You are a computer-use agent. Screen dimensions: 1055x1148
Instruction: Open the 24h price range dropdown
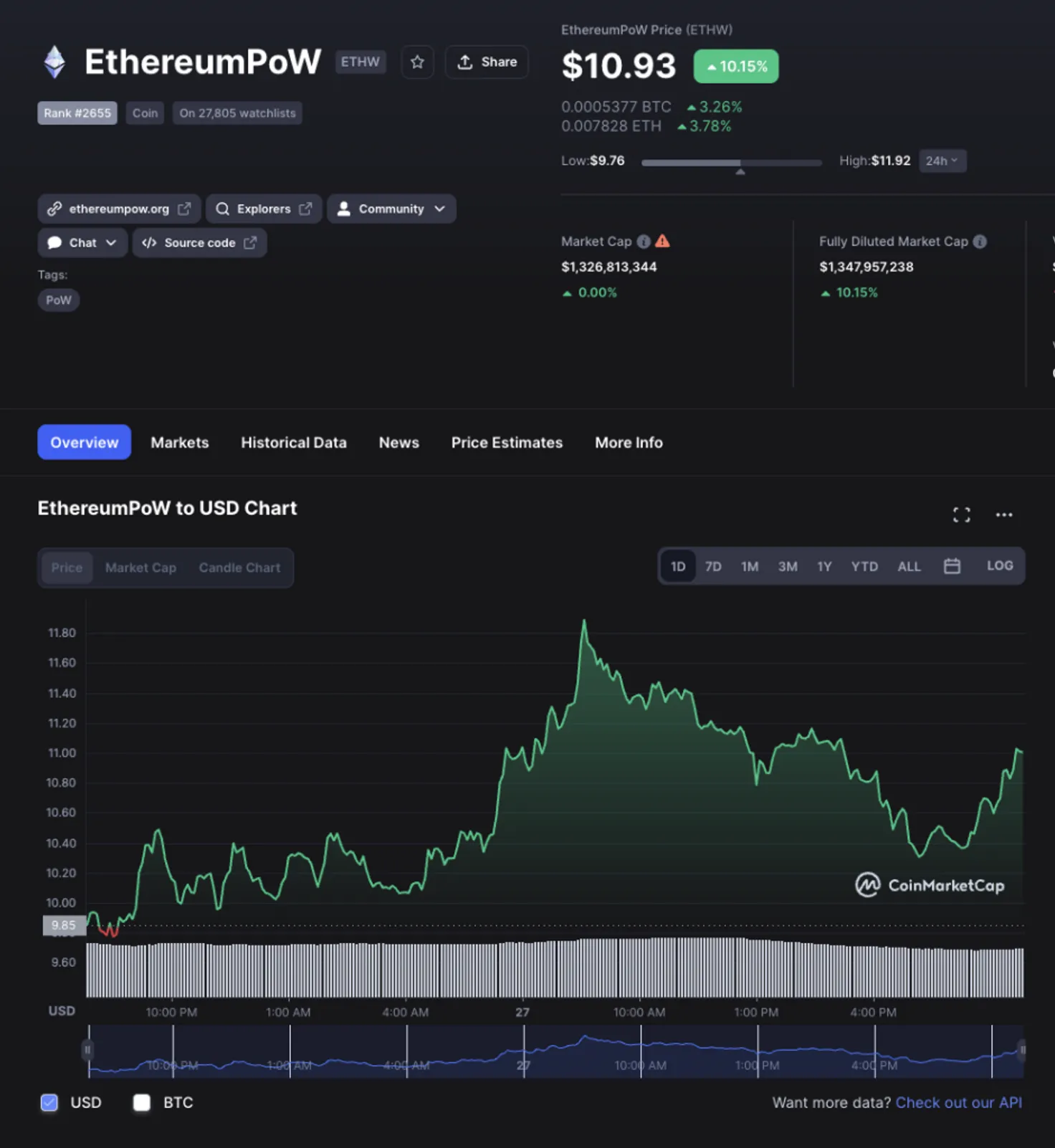[942, 161]
